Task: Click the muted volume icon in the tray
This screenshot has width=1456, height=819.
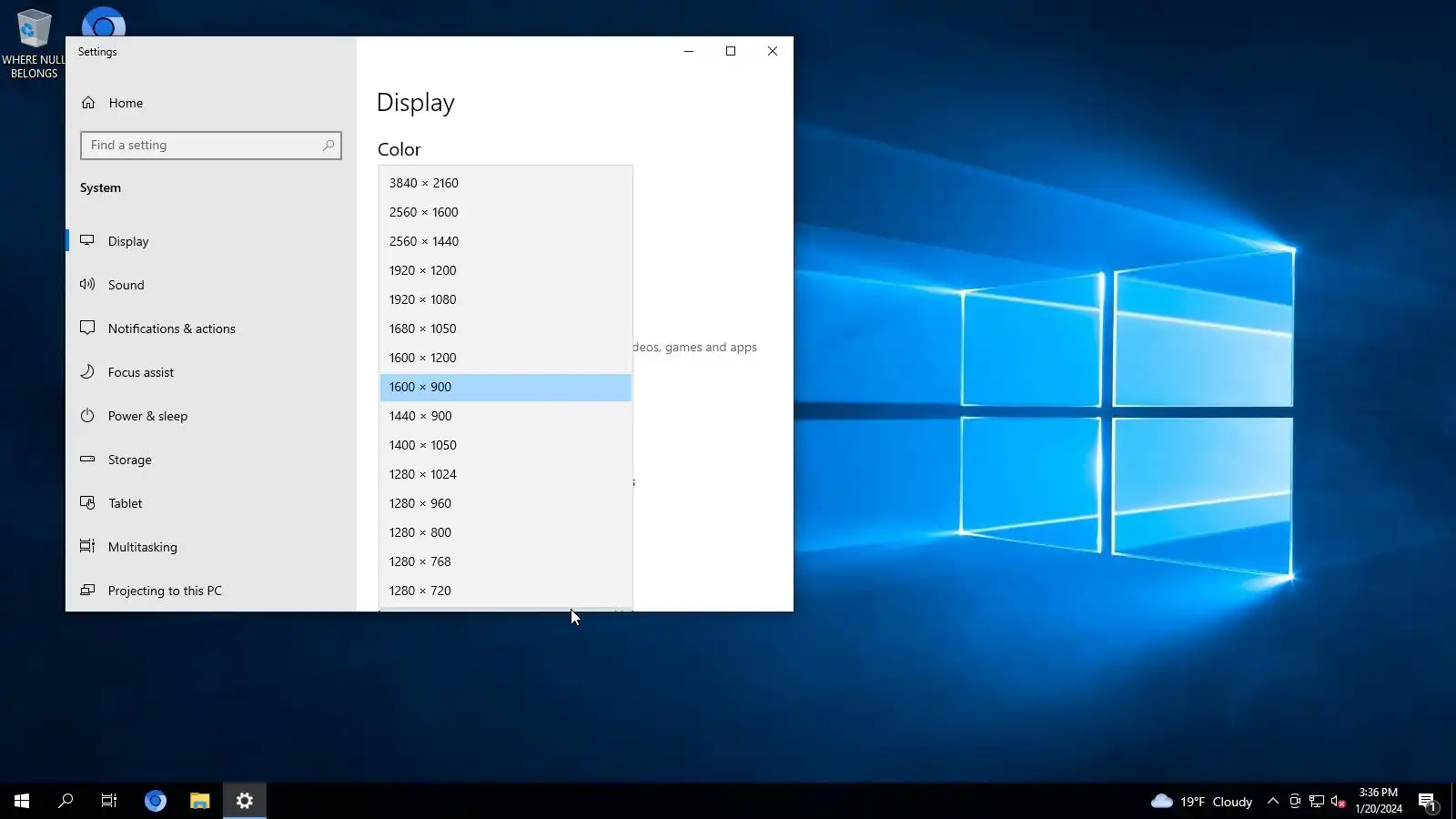Action: tap(1338, 802)
